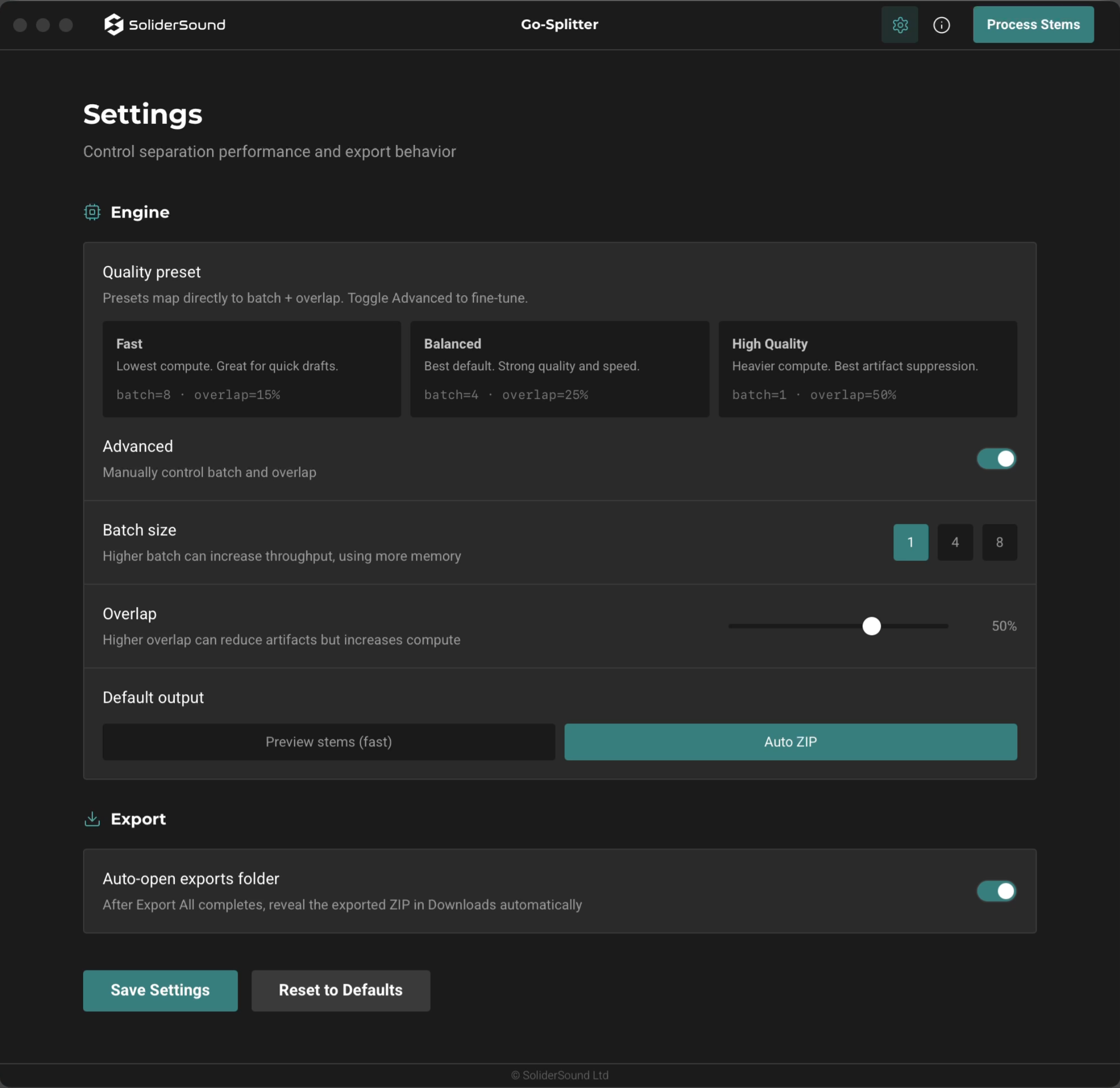The width and height of the screenshot is (1120, 1088).
Task: Click the Overlap label
Action: (130, 613)
